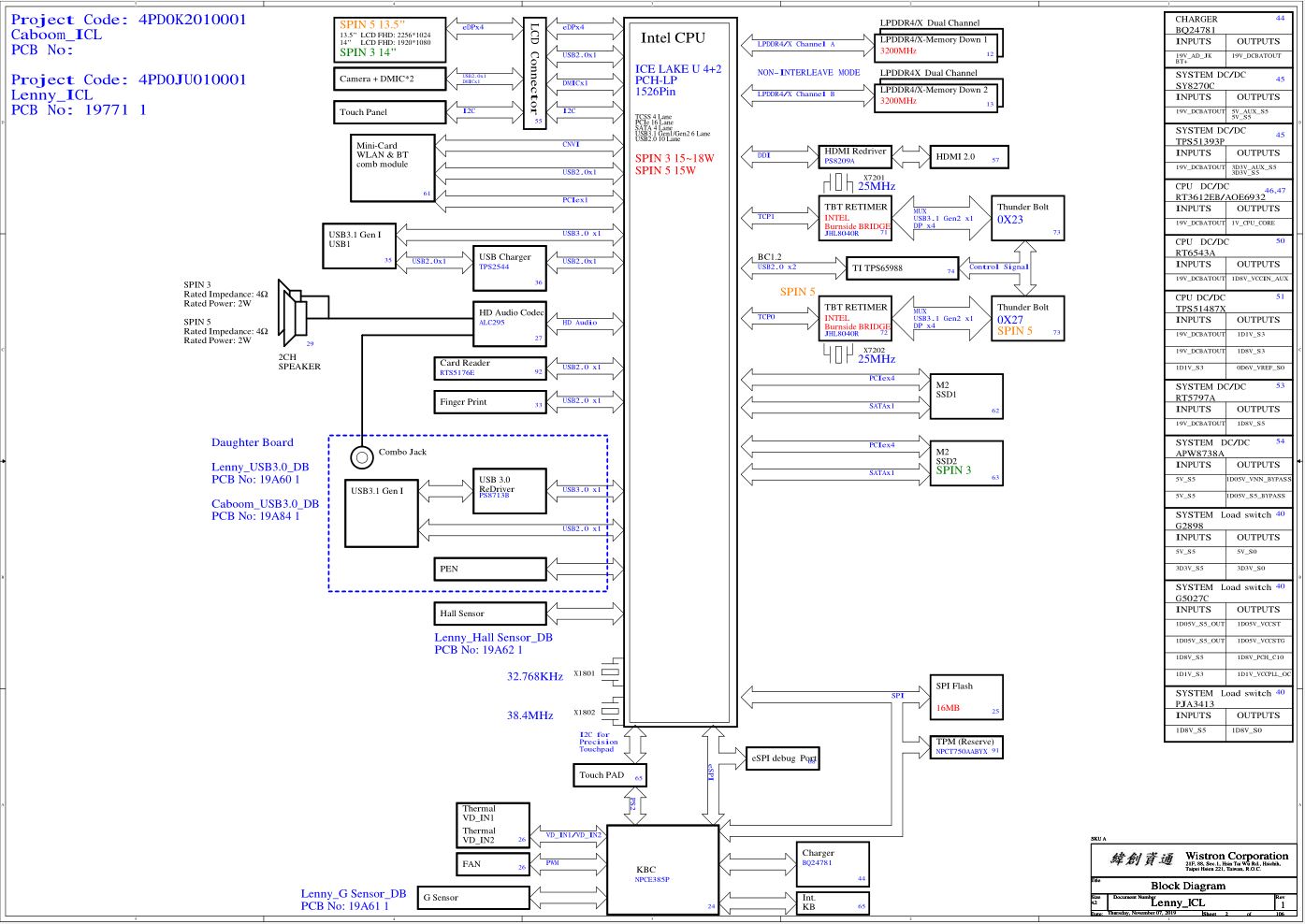
Task: Select the X7202 crystal symbol
Action: [x=838, y=353]
